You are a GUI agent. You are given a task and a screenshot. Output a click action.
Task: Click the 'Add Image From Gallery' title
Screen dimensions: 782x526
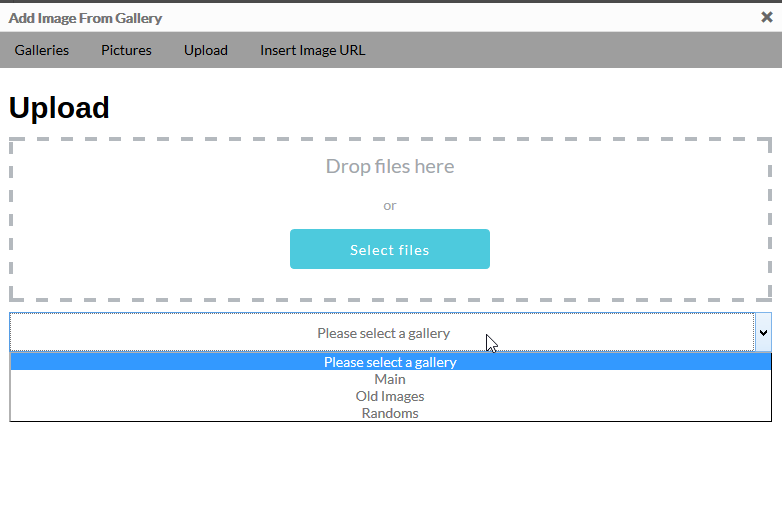pyautogui.click(x=85, y=18)
